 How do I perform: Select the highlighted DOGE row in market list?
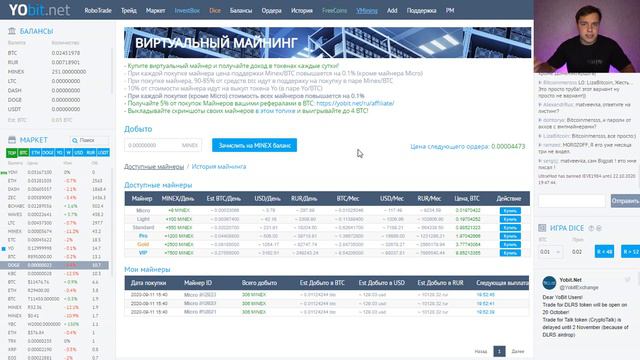pos(54,265)
